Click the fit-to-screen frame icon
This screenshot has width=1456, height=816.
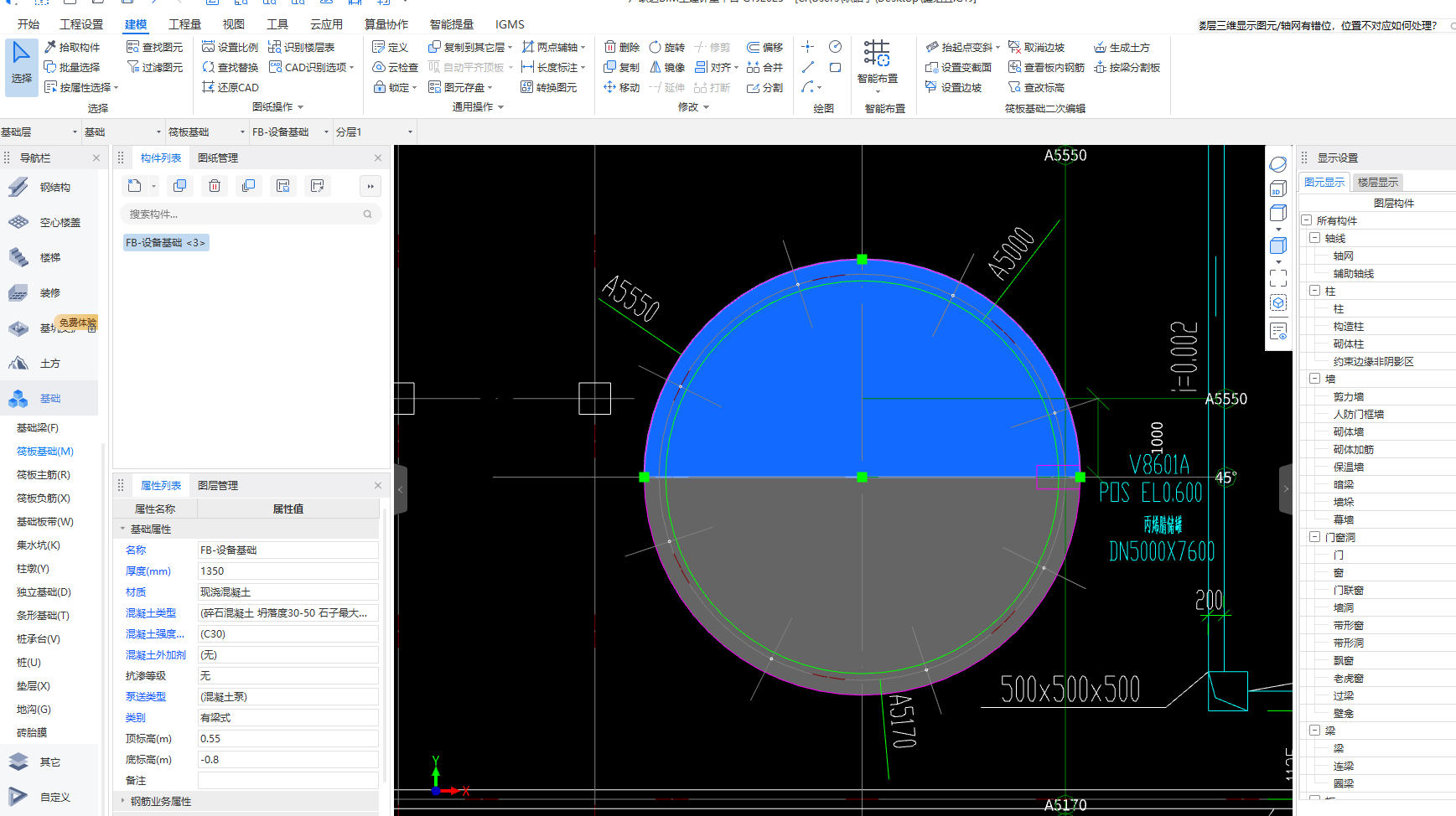[1278, 278]
